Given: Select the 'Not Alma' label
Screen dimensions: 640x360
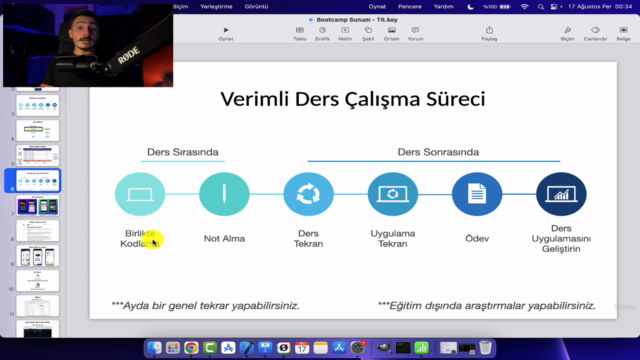Looking at the screenshot, I should click(224, 238).
